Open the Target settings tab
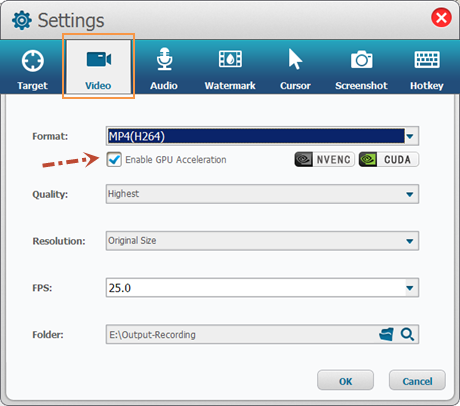460x406 pixels. tap(32, 69)
